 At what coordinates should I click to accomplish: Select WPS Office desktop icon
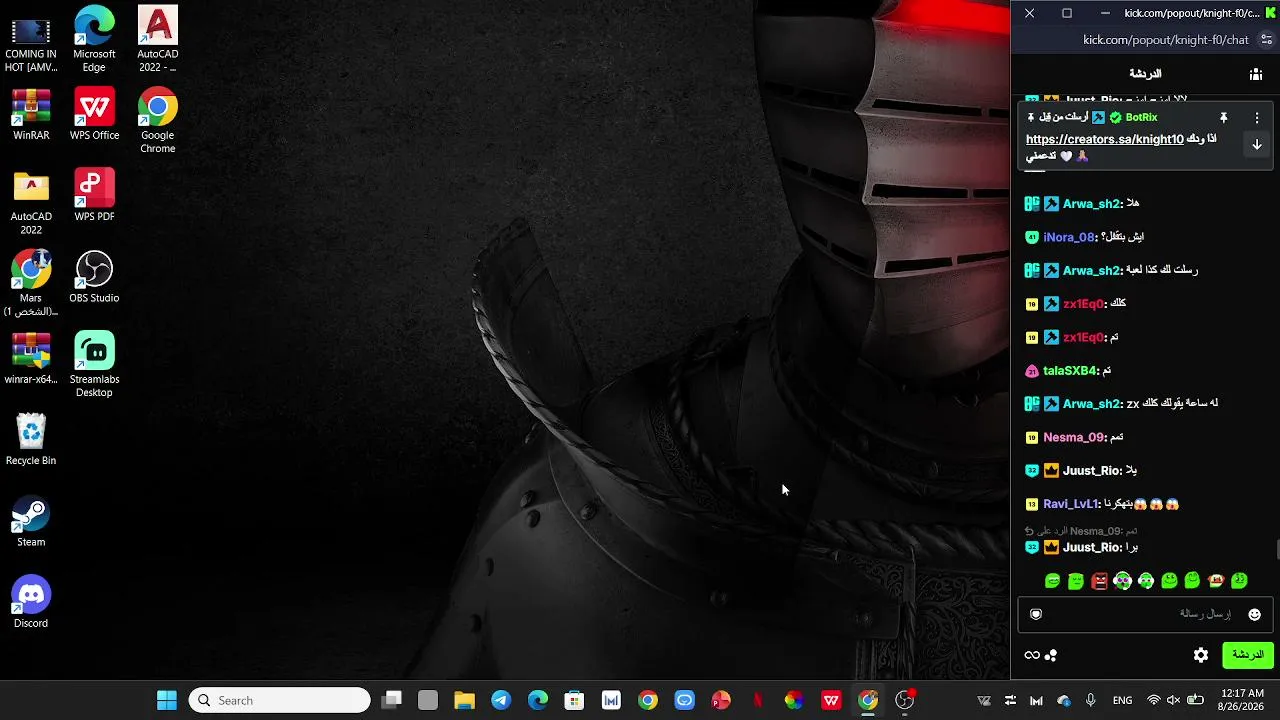click(94, 114)
